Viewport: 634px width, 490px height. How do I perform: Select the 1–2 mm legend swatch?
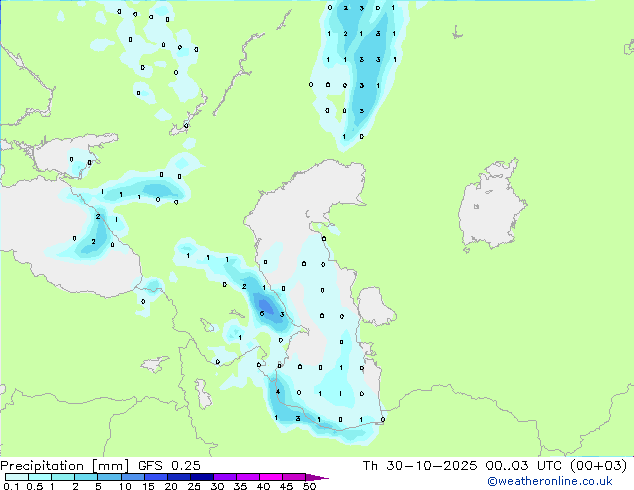pyautogui.click(x=63, y=477)
